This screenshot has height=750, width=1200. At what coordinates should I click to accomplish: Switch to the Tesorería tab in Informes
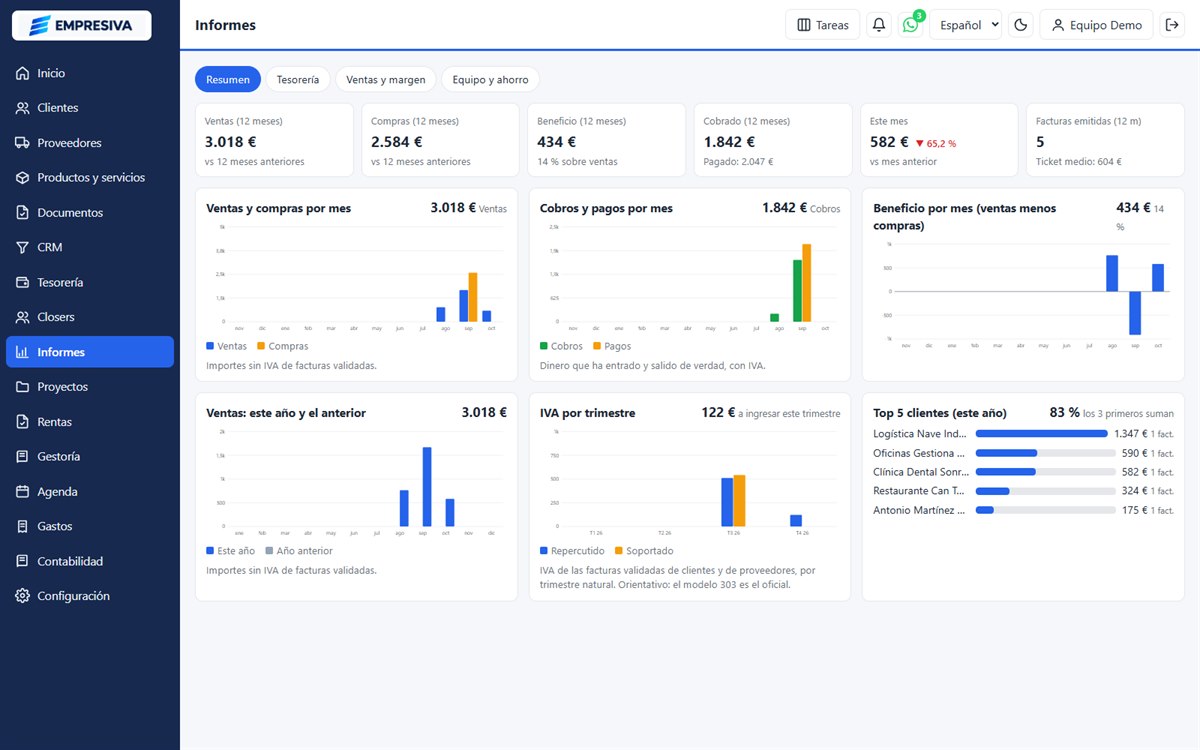click(298, 79)
